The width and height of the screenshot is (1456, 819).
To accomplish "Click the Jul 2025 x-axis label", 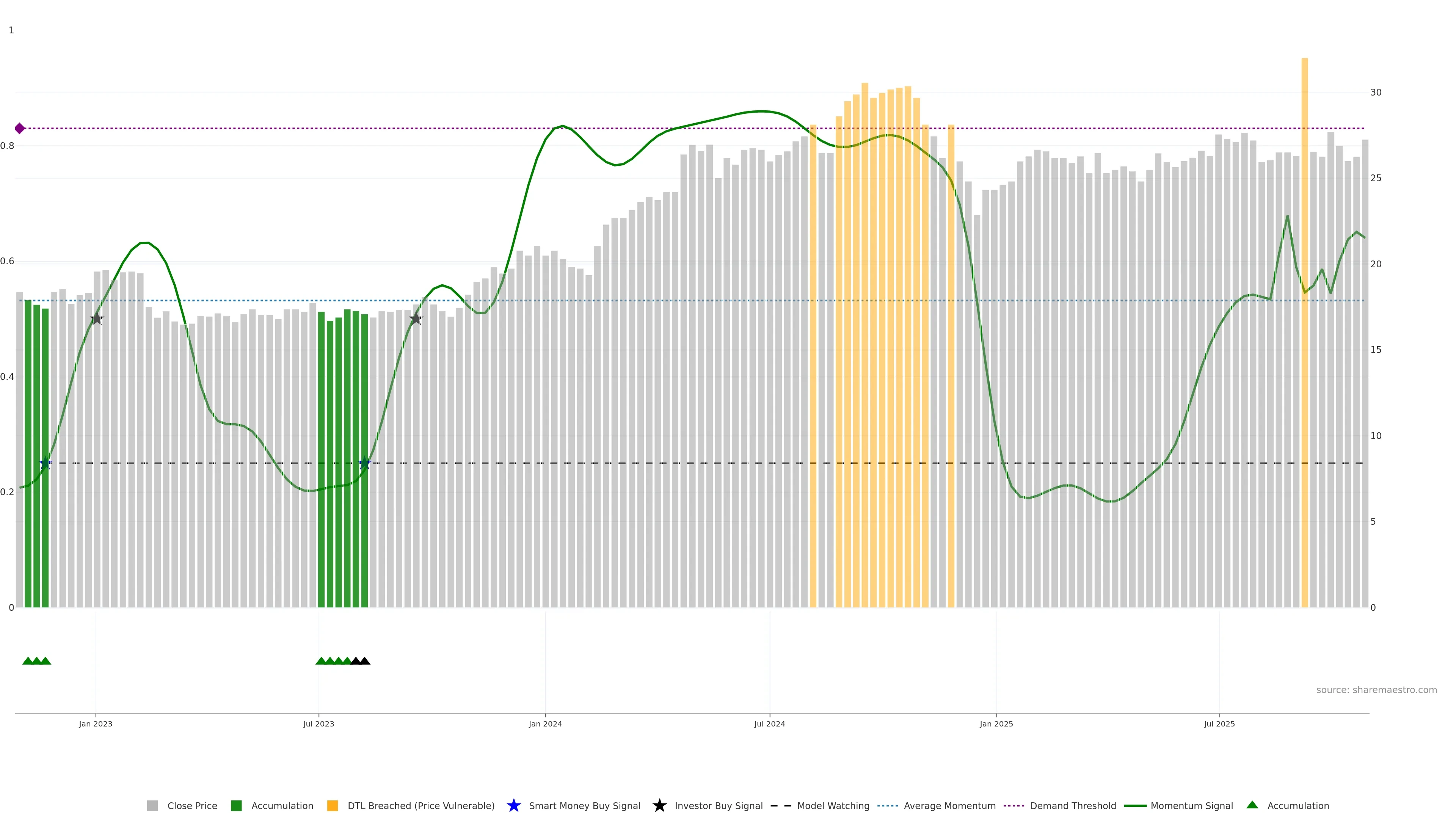I will coord(1219,723).
